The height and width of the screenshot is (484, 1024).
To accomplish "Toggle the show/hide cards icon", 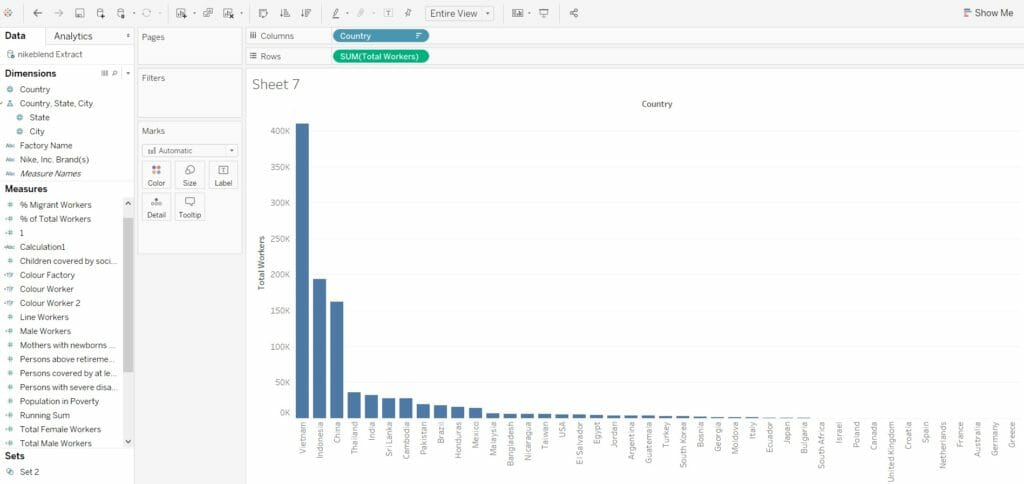I will coord(517,13).
